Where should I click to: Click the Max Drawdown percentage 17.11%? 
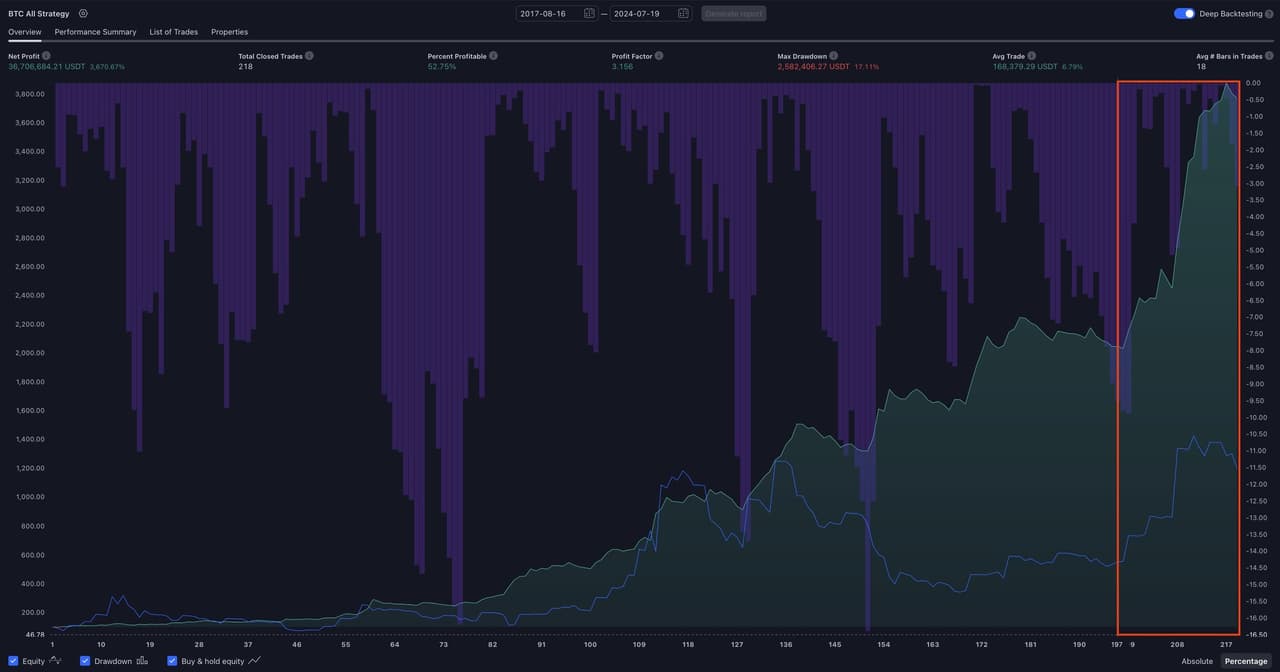pyautogui.click(x=867, y=66)
